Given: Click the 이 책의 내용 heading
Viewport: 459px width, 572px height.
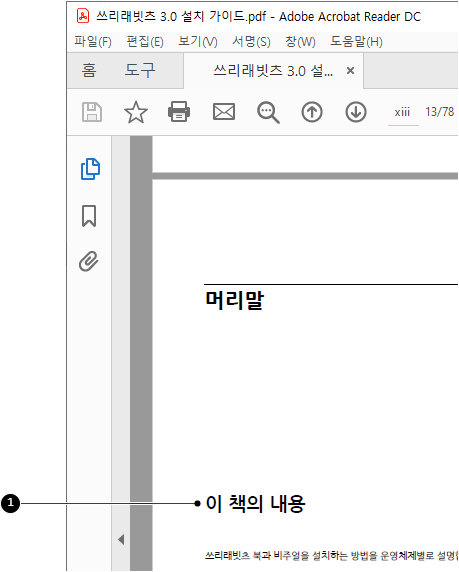Looking at the screenshot, I should point(255,504).
